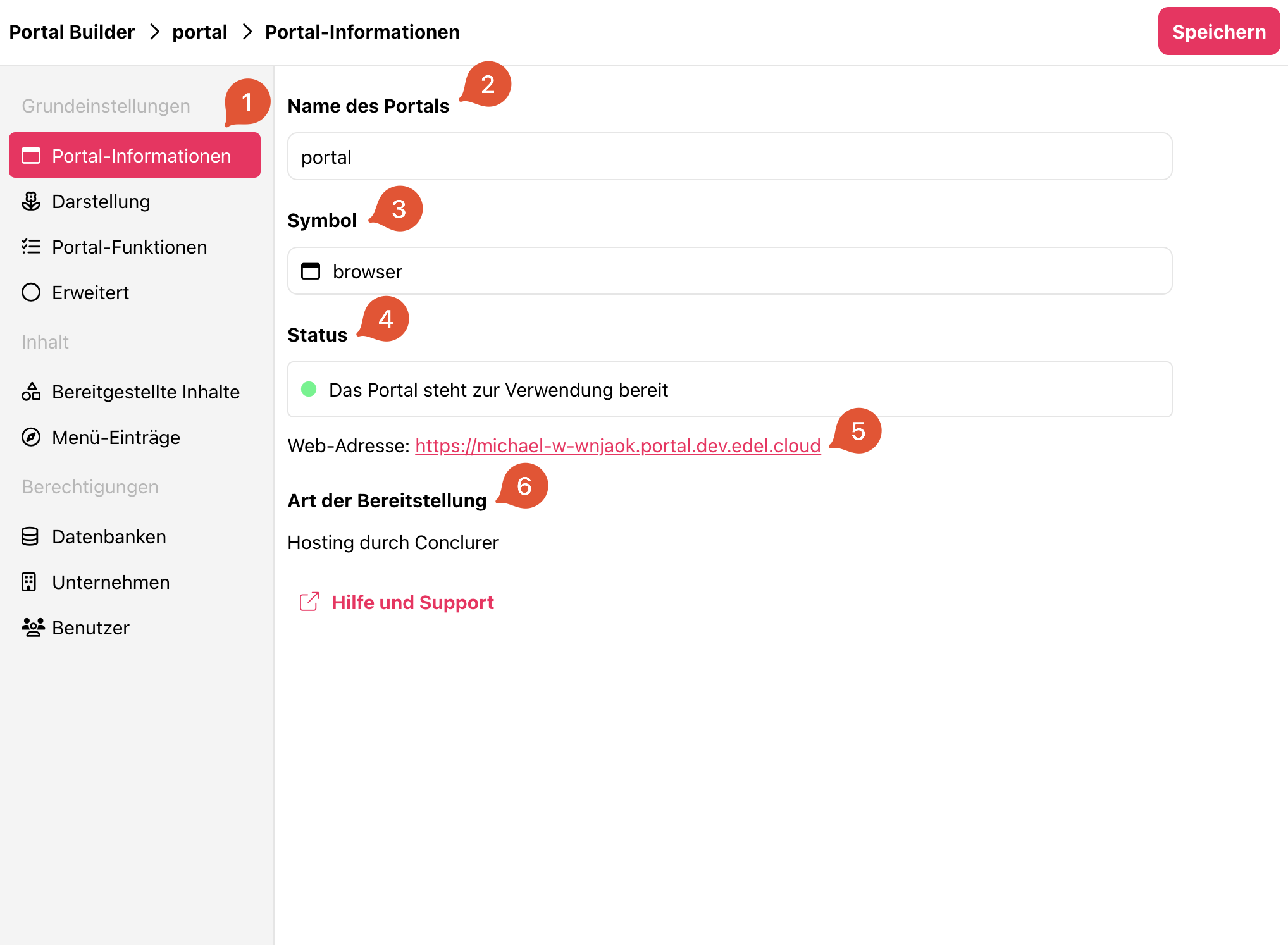
Task: Click the Bereitgestellte Inhalte shapes icon
Action: click(31, 392)
